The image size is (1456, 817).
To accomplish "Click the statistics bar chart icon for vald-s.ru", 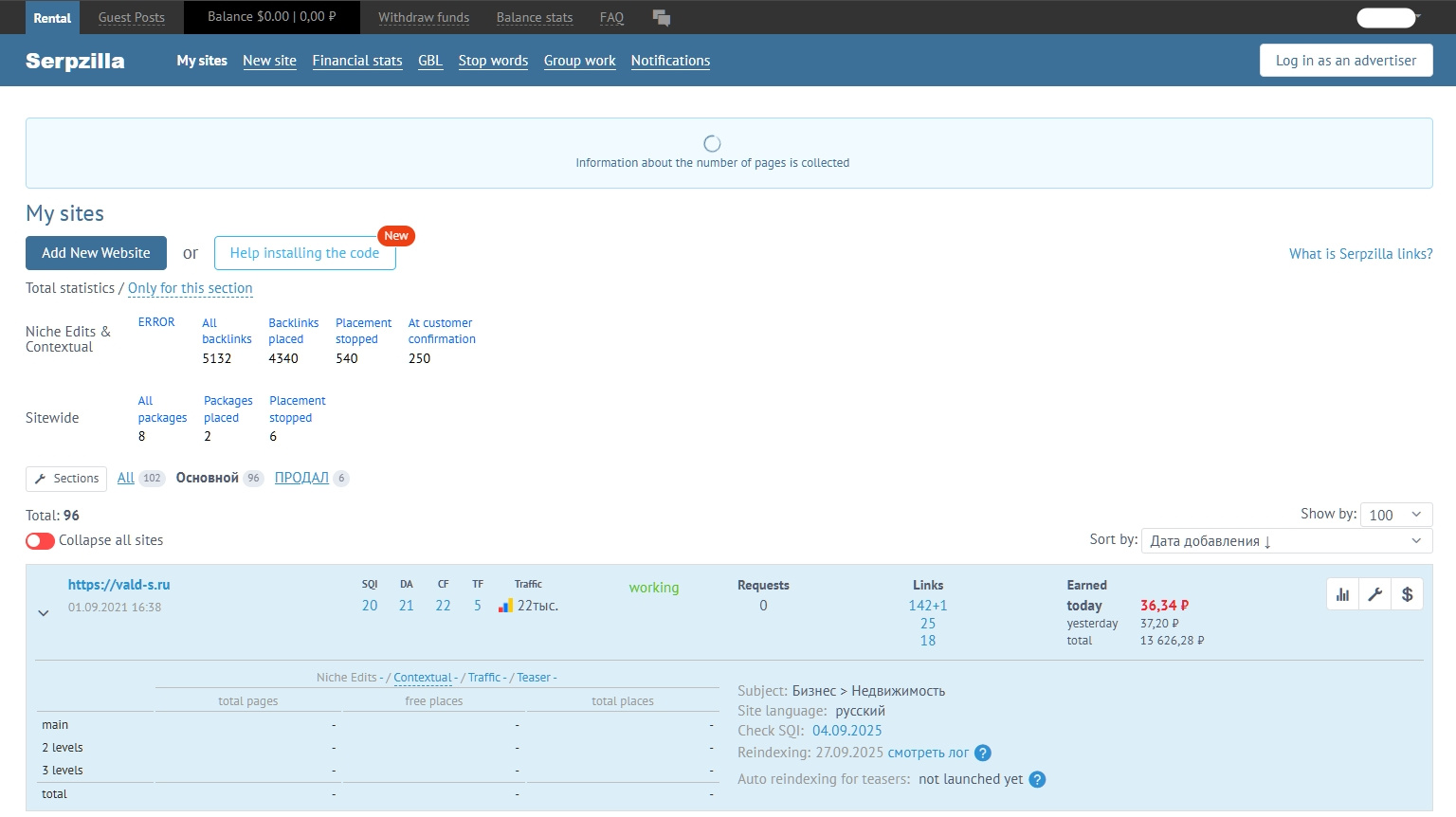I will 1342,594.
